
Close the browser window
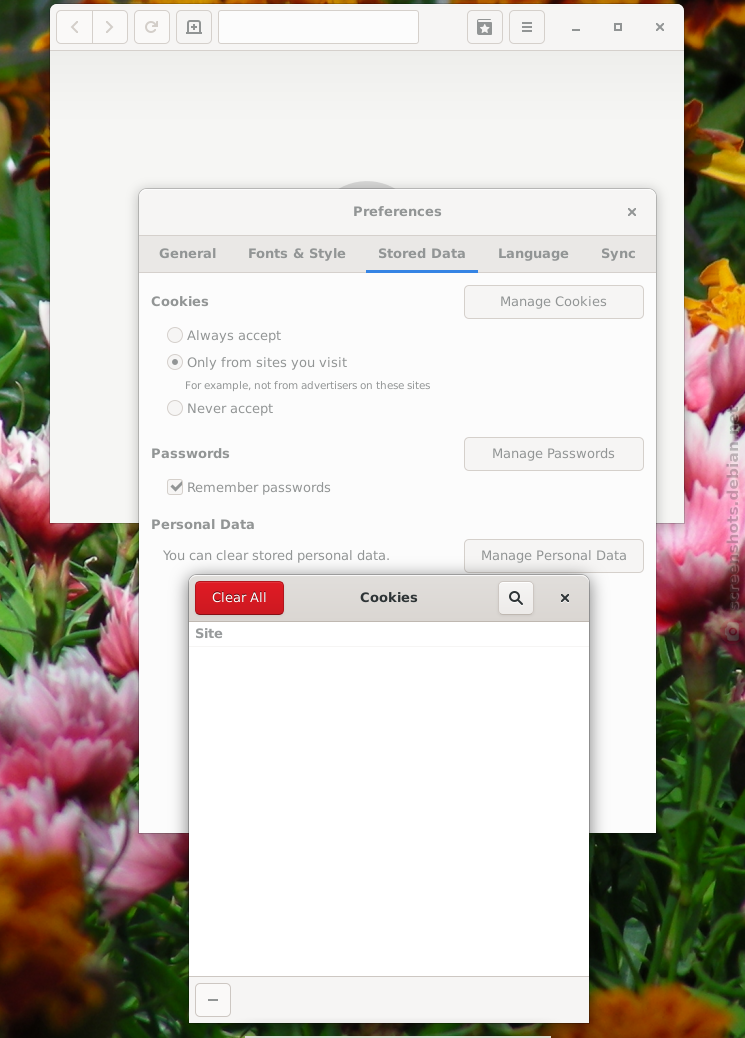point(660,27)
